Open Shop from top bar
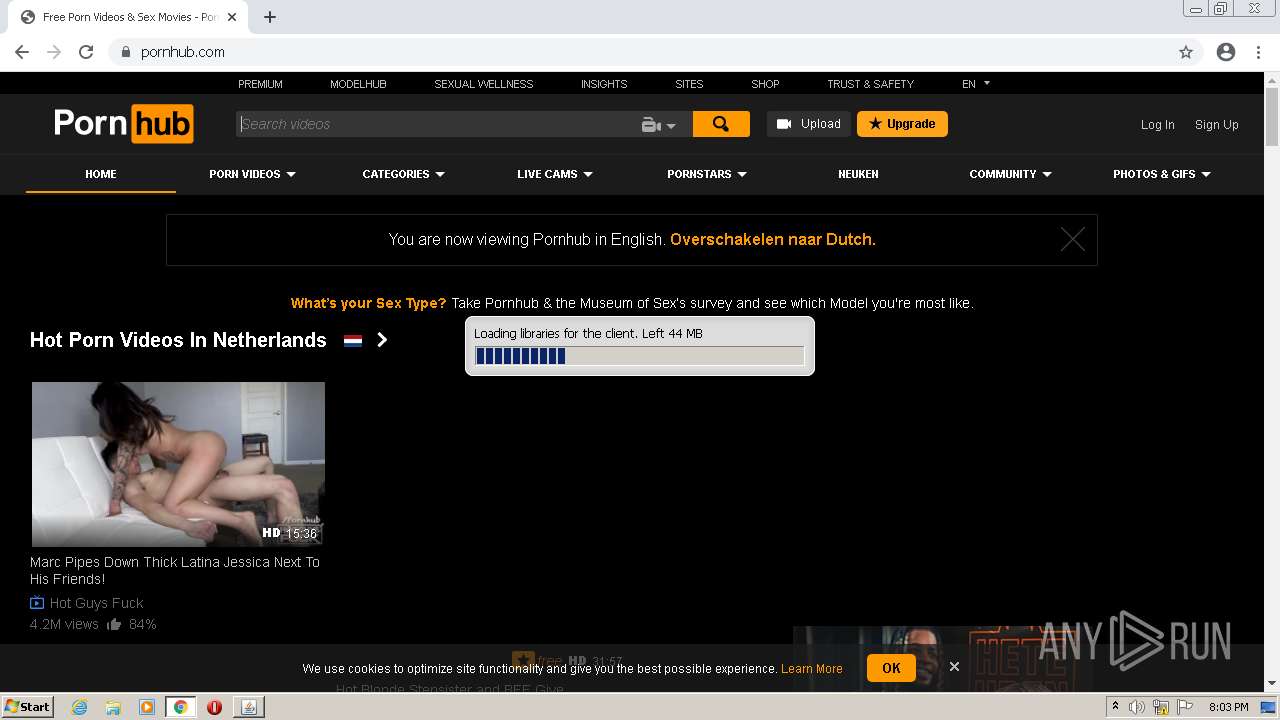This screenshot has width=1280, height=720. 765,84
